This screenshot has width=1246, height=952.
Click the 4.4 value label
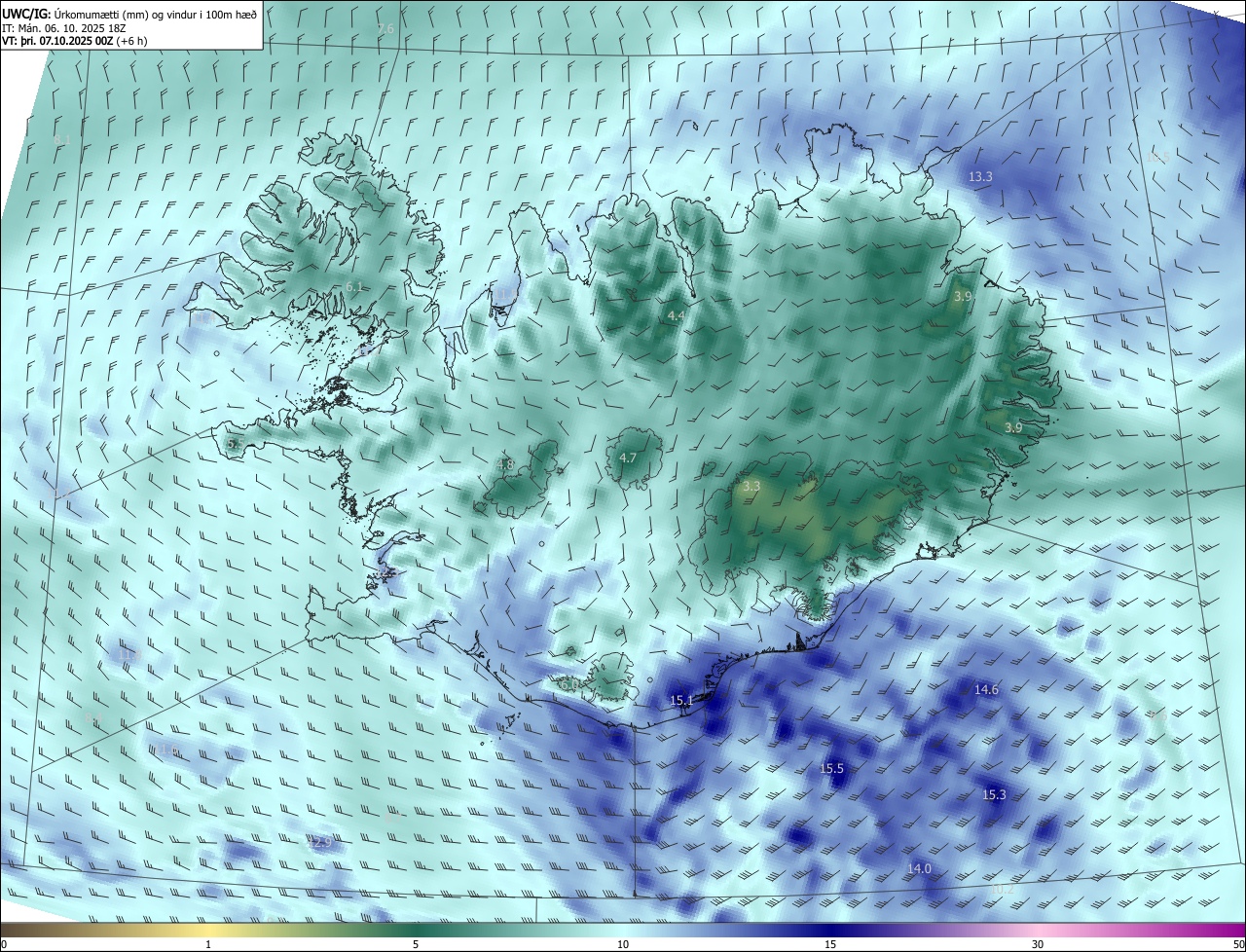pos(676,316)
